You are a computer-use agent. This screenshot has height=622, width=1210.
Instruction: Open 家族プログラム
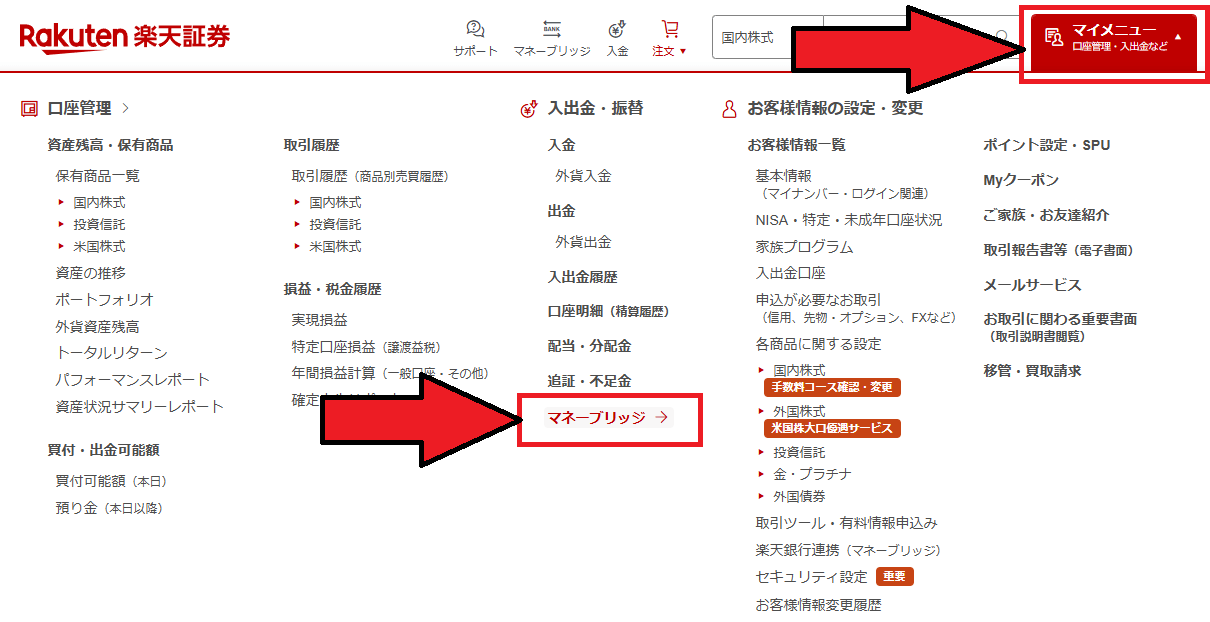pyautogui.click(x=804, y=246)
